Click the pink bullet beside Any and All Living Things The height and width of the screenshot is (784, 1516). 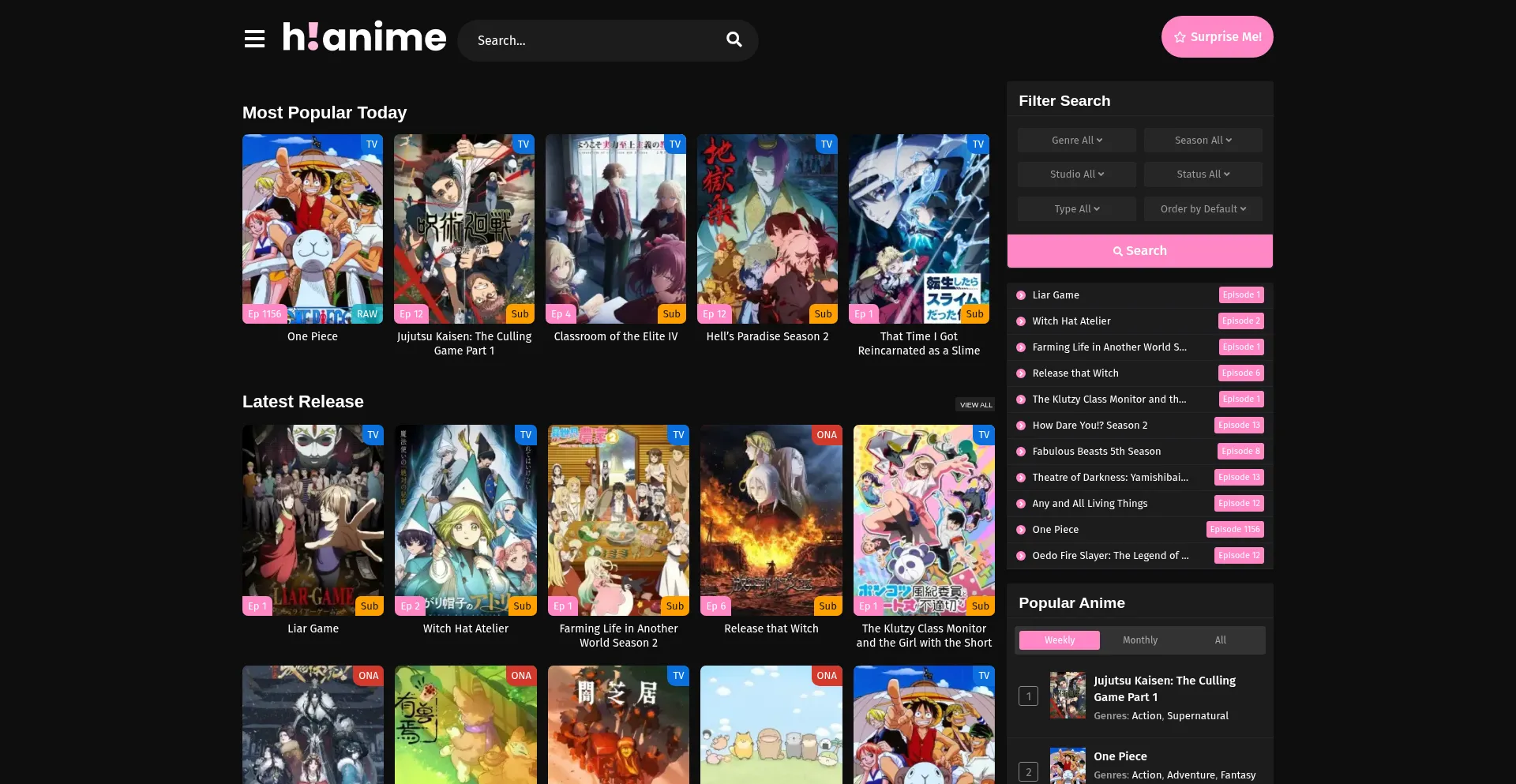pos(1021,504)
